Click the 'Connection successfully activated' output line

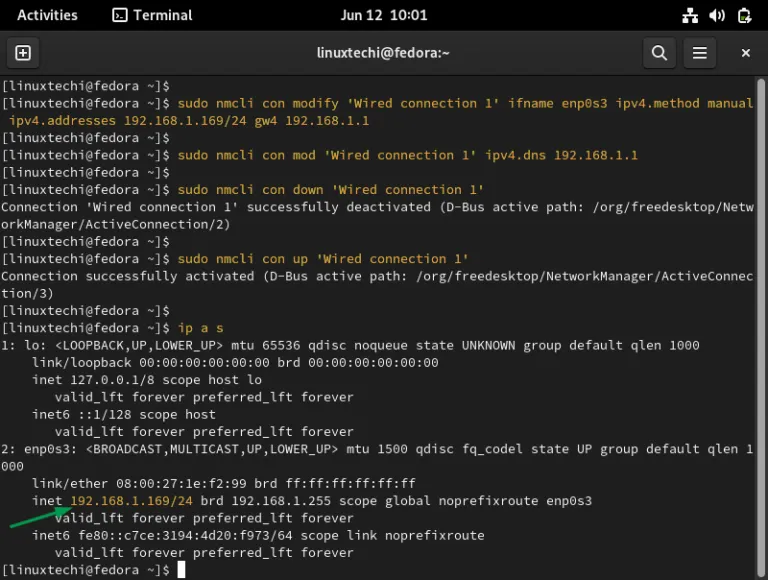(377, 285)
